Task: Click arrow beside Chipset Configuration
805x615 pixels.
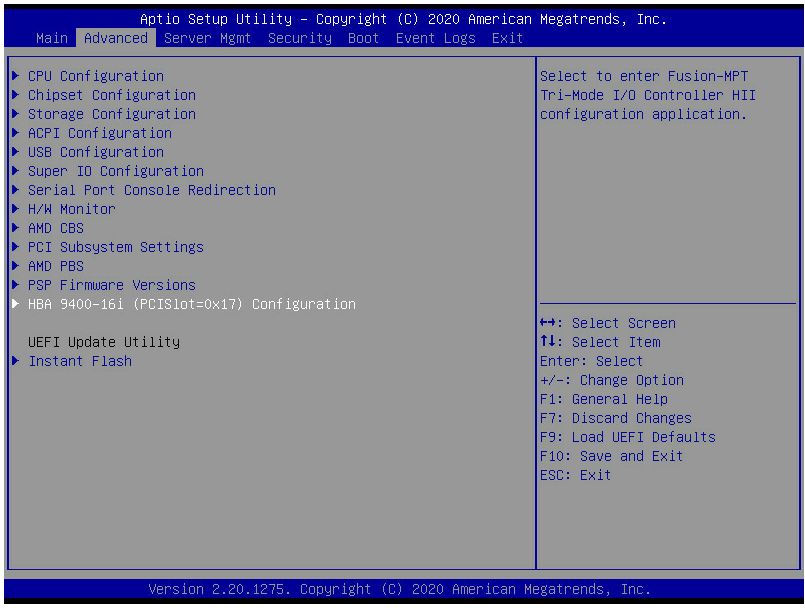Action: [16, 95]
